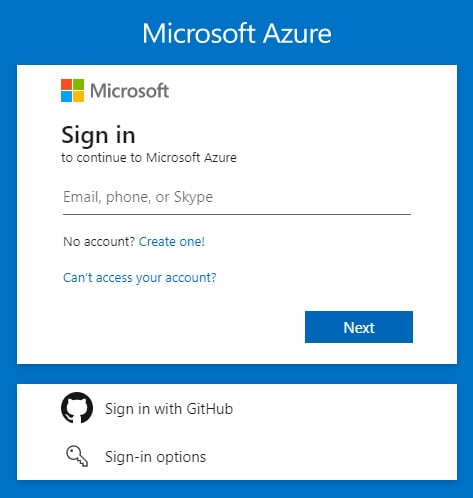This screenshot has height=498, width=473.
Task: Click the 'No account?' label text
Action: 99,242
